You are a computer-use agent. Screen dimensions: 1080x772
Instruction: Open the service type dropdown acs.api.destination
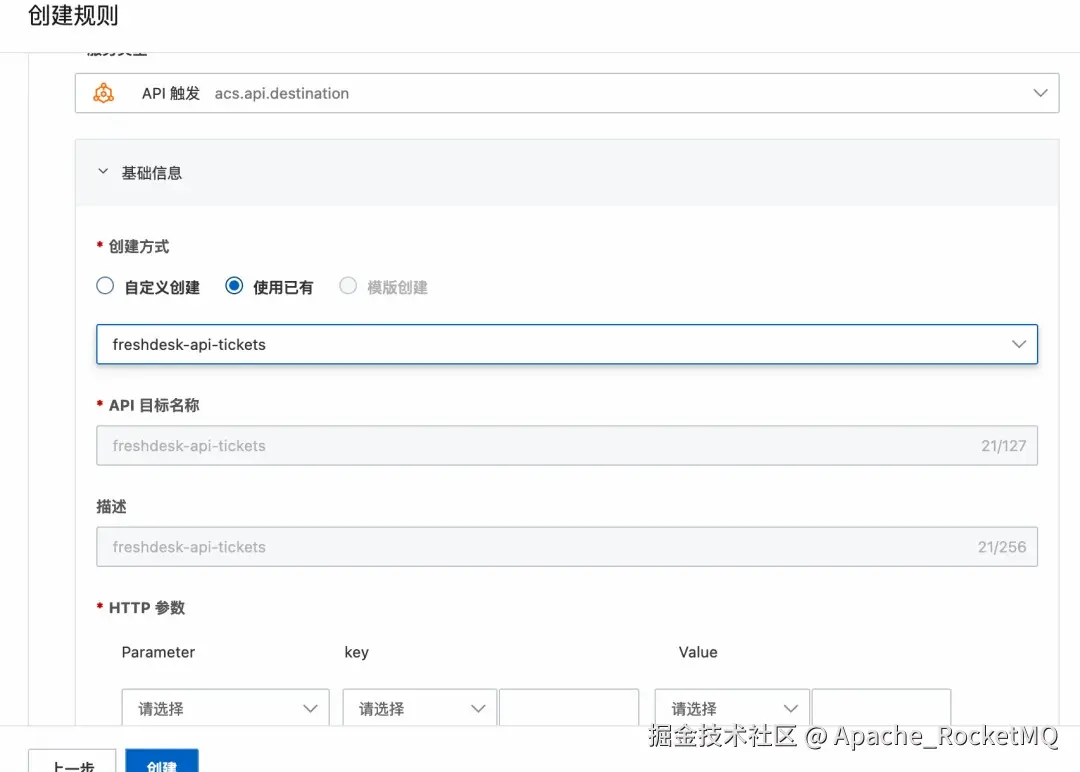(567, 93)
